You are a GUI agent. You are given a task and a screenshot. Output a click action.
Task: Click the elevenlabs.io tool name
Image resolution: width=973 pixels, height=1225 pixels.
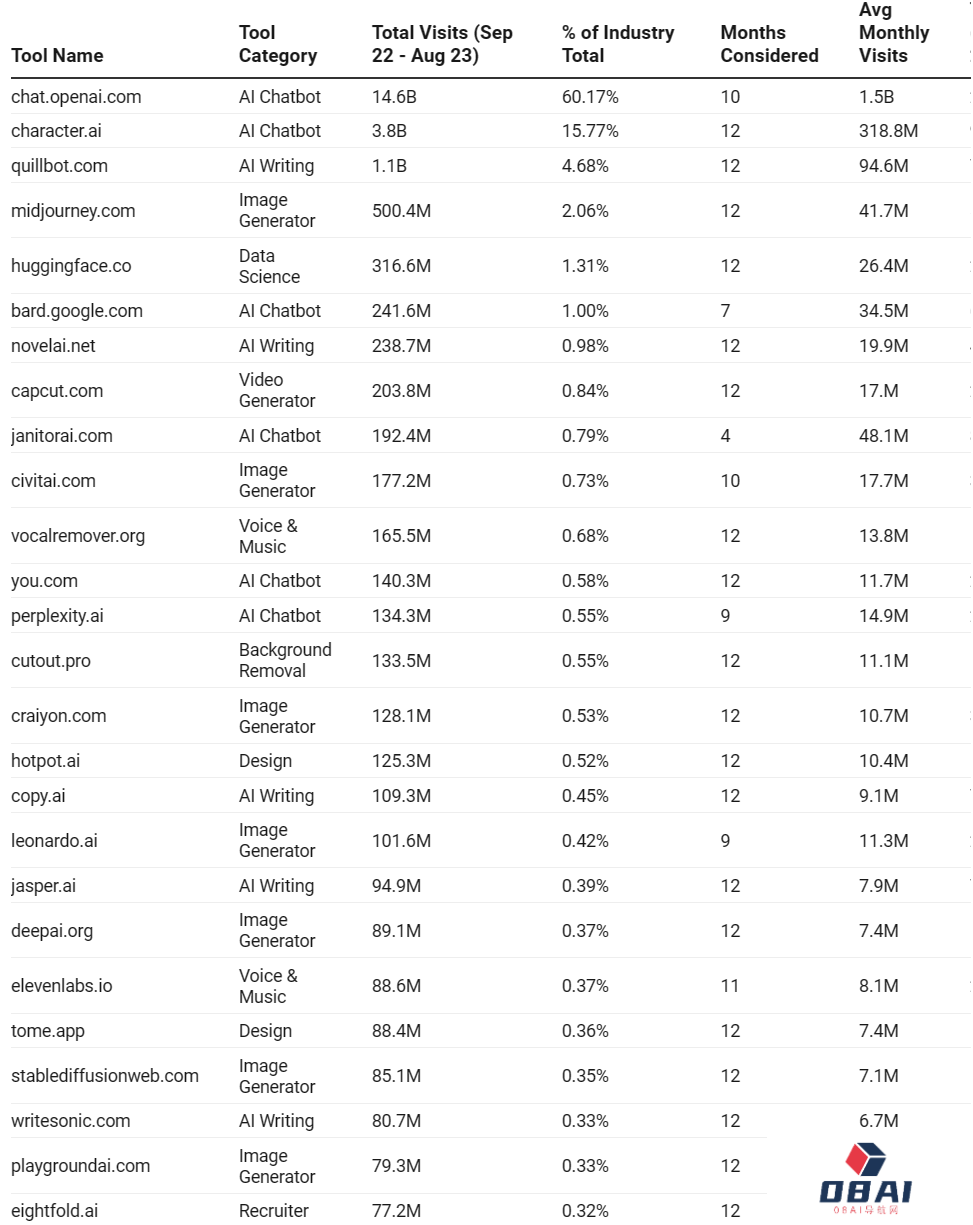pyautogui.click(x=62, y=986)
